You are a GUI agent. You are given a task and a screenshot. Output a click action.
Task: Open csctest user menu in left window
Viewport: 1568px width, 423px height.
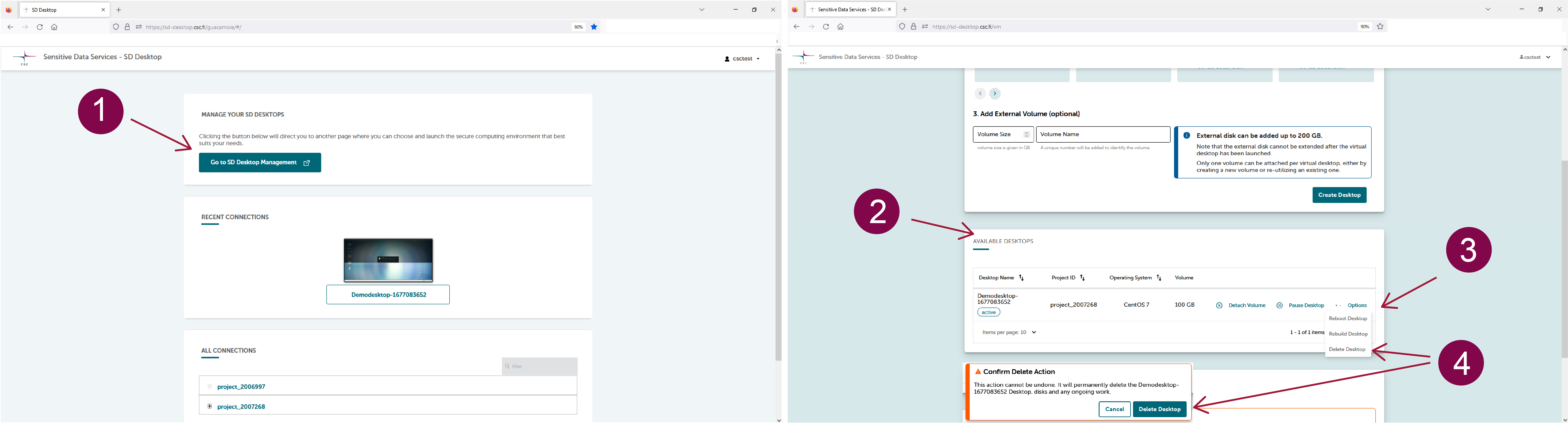pos(743,59)
